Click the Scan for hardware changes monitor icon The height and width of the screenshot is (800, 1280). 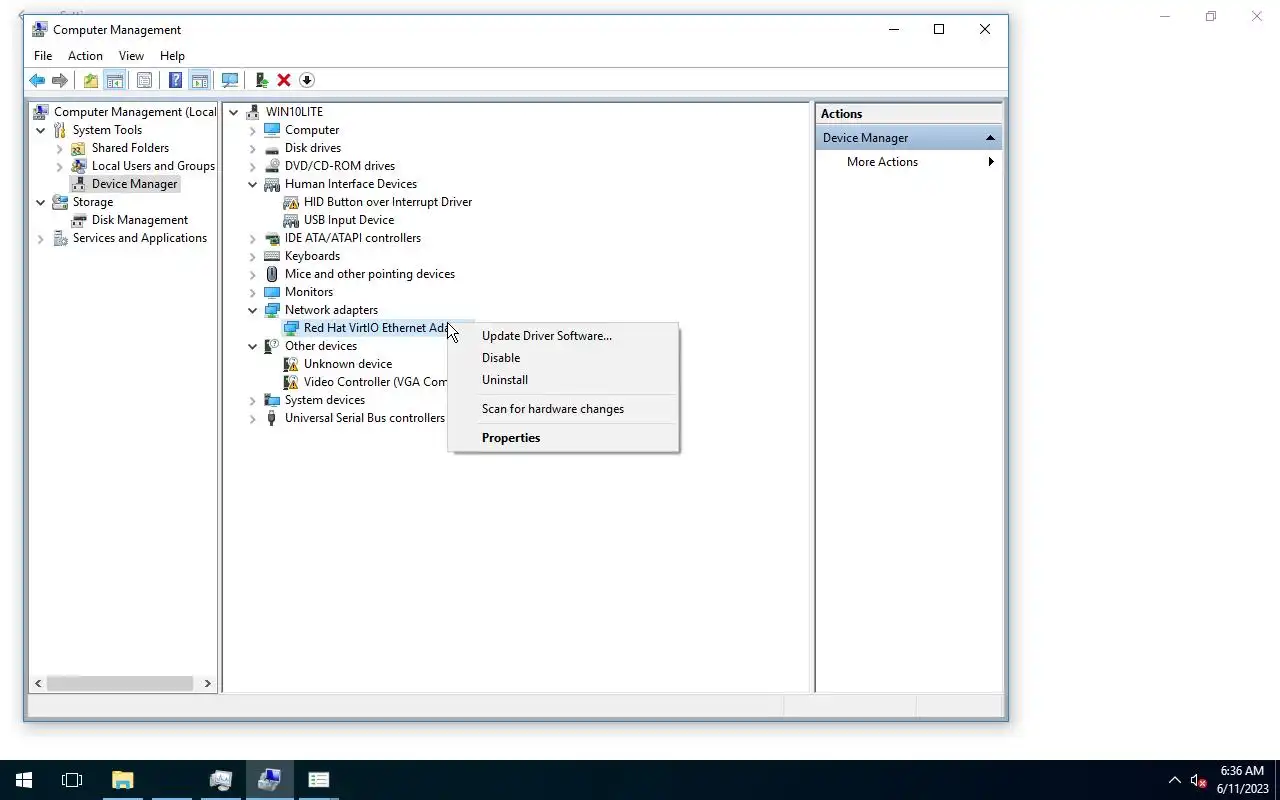pos(230,80)
